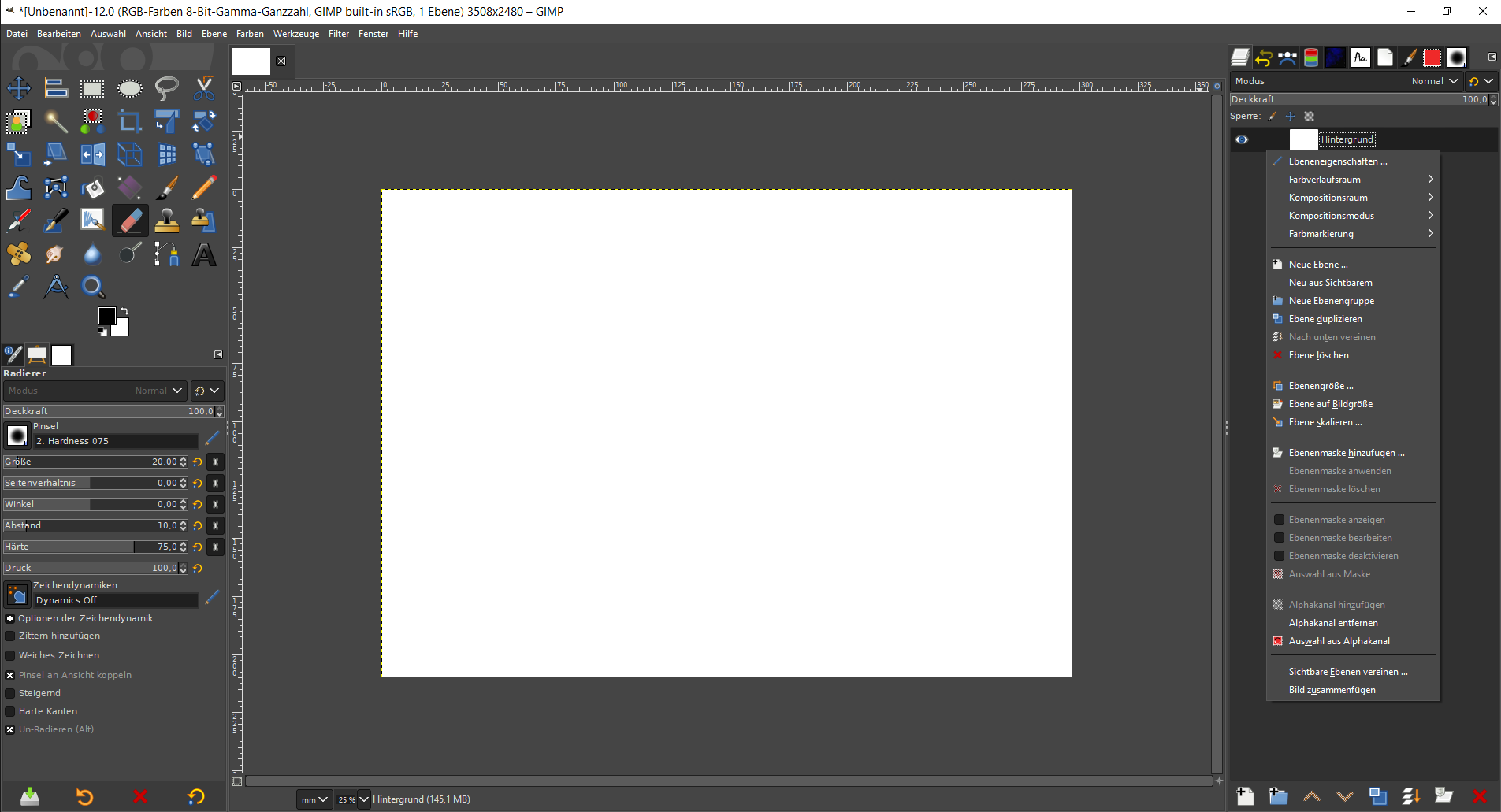Open the Filter menu
The width and height of the screenshot is (1501, 812).
point(338,34)
